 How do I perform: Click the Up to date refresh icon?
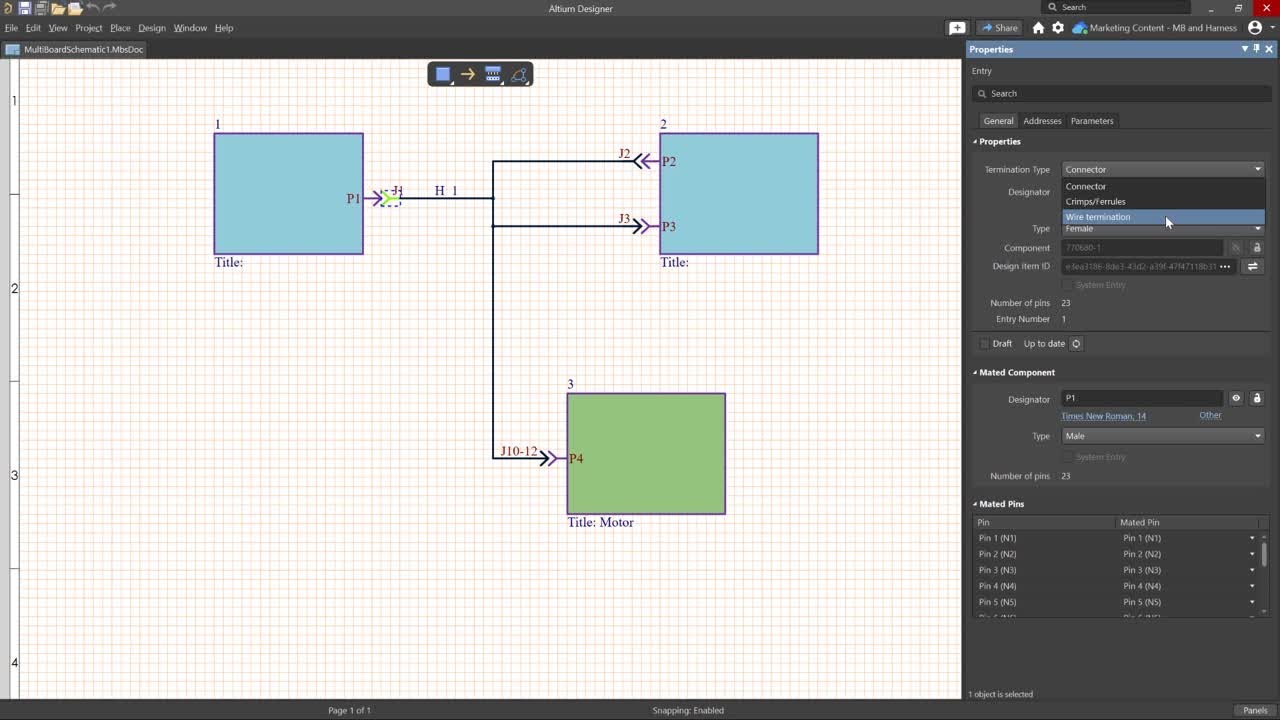[1076, 343]
